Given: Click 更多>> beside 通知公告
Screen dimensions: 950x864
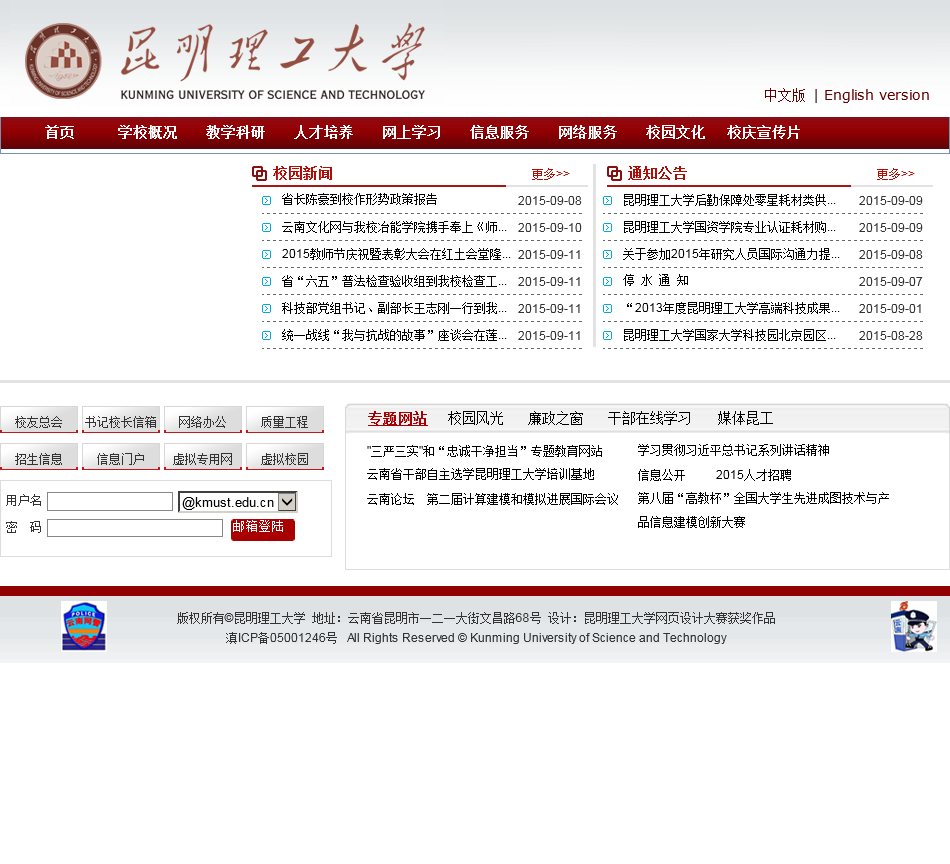Looking at the screenshot, I should click(x=895, y=174).
